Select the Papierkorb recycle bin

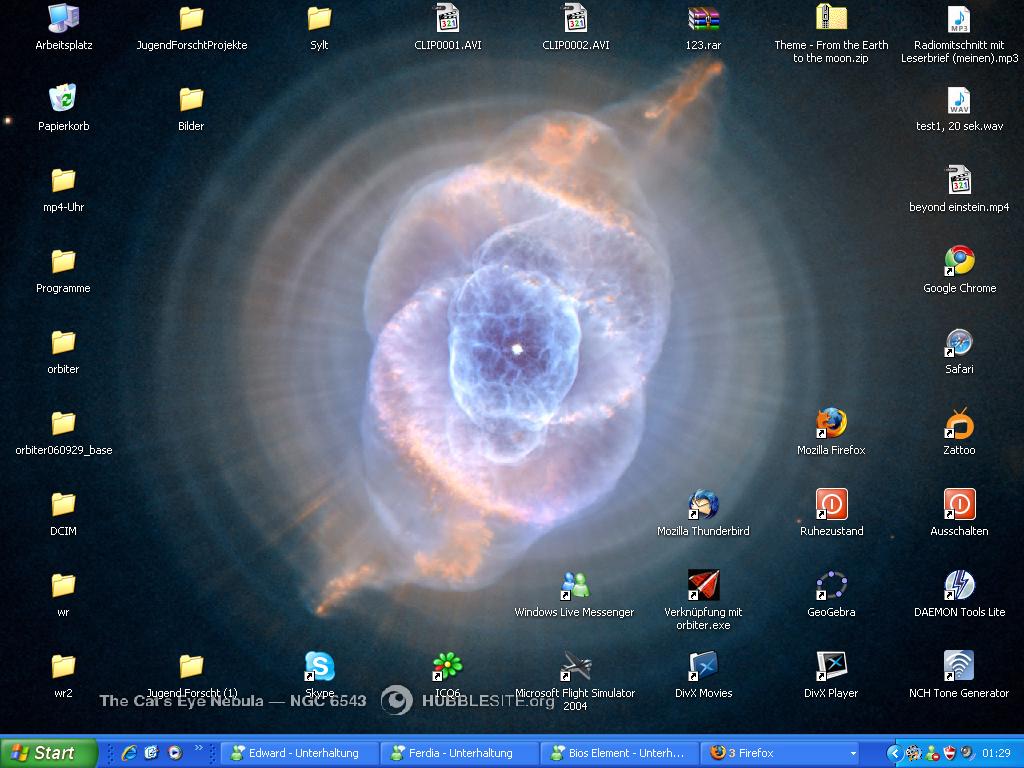(63, 100)
